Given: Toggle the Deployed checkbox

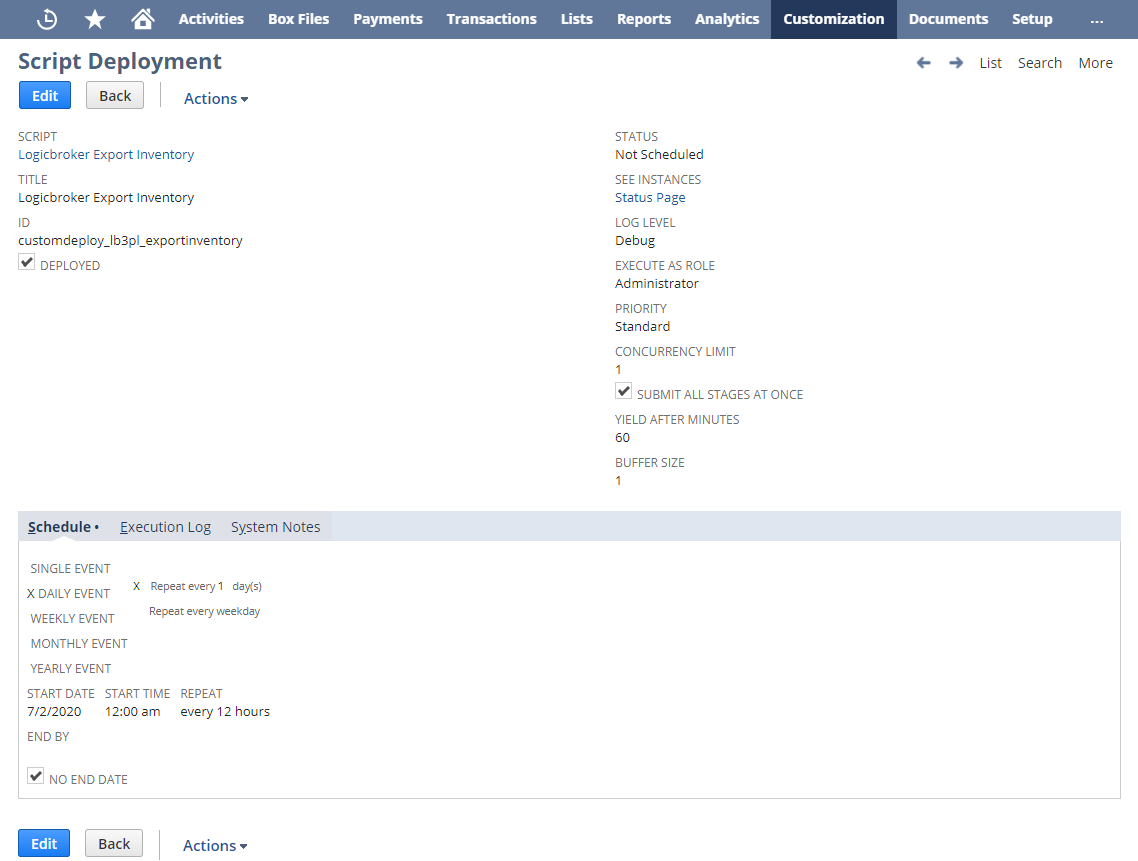Looking at the screenshot, I should coord(27,263).
